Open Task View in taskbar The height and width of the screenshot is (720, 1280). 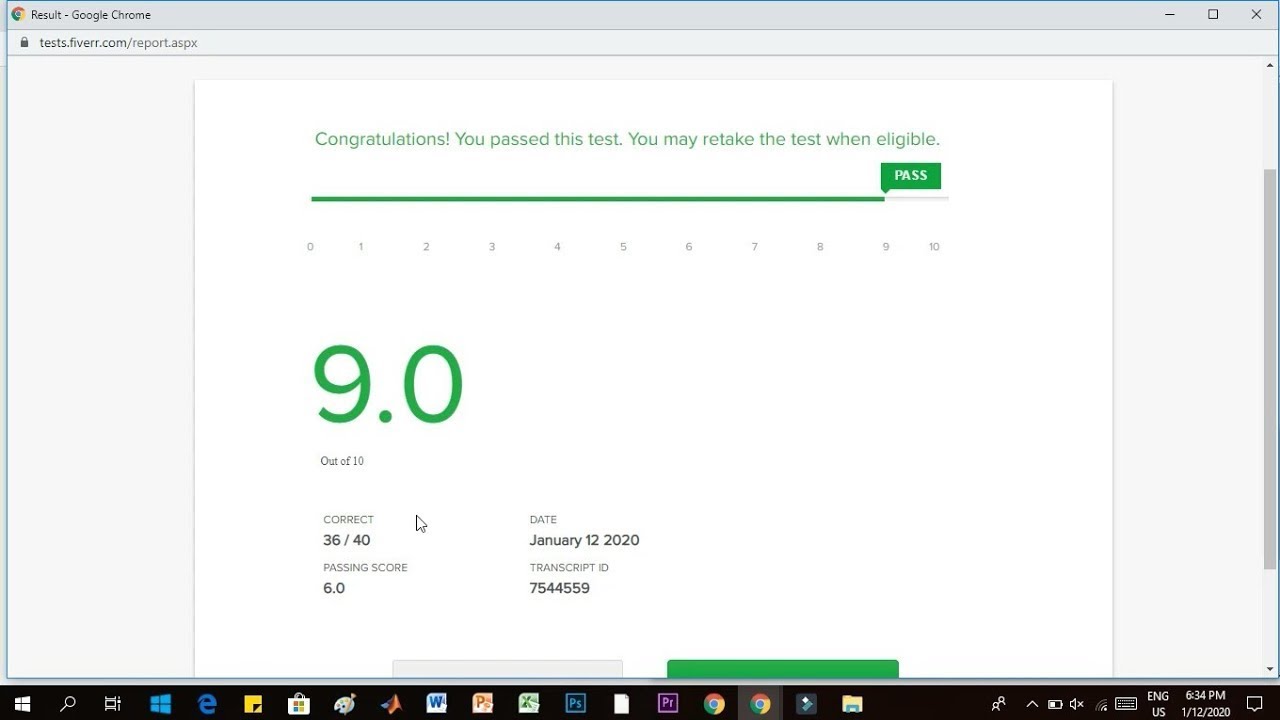tap(113, 703)
